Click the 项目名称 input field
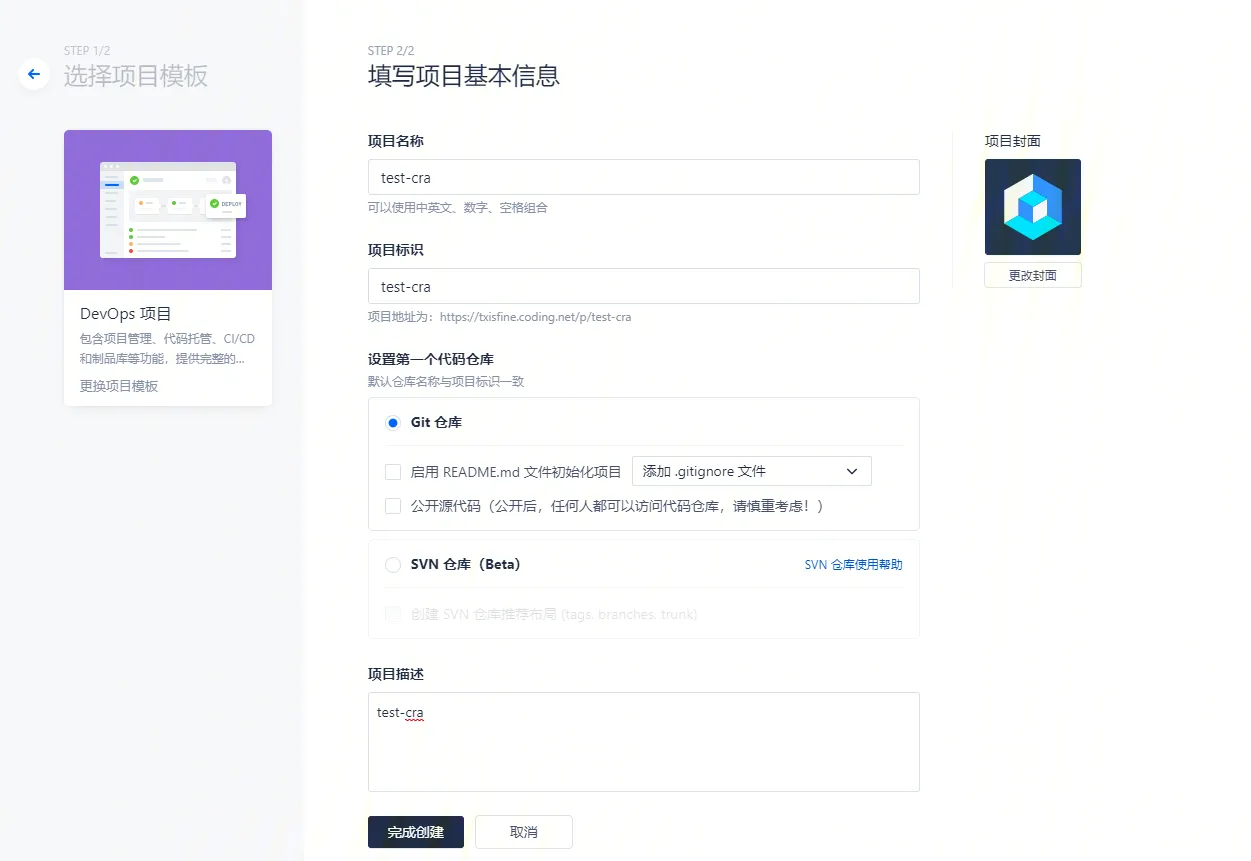 click(x=643, y=178)
